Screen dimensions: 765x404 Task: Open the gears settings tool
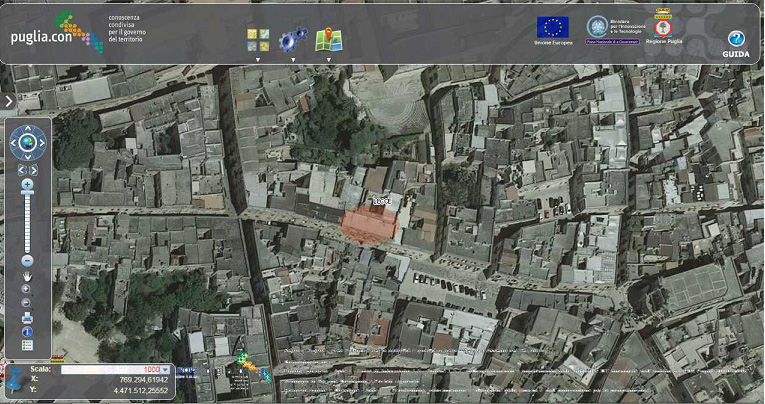[293, 39]
